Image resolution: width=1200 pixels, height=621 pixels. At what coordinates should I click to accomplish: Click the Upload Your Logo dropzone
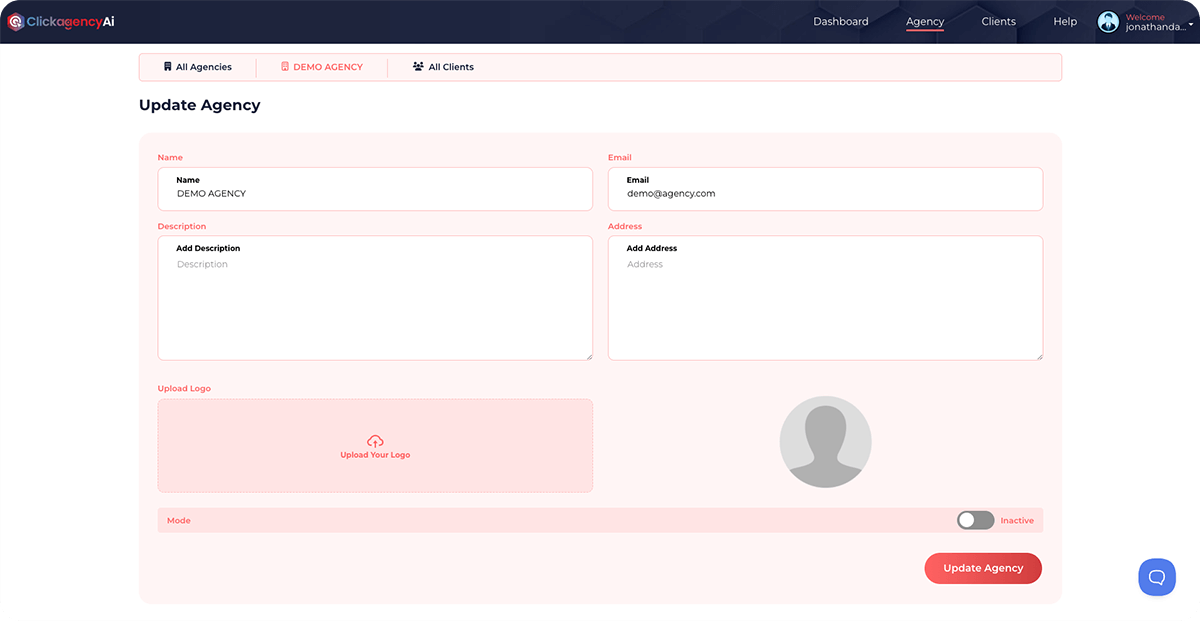point(375,445)
